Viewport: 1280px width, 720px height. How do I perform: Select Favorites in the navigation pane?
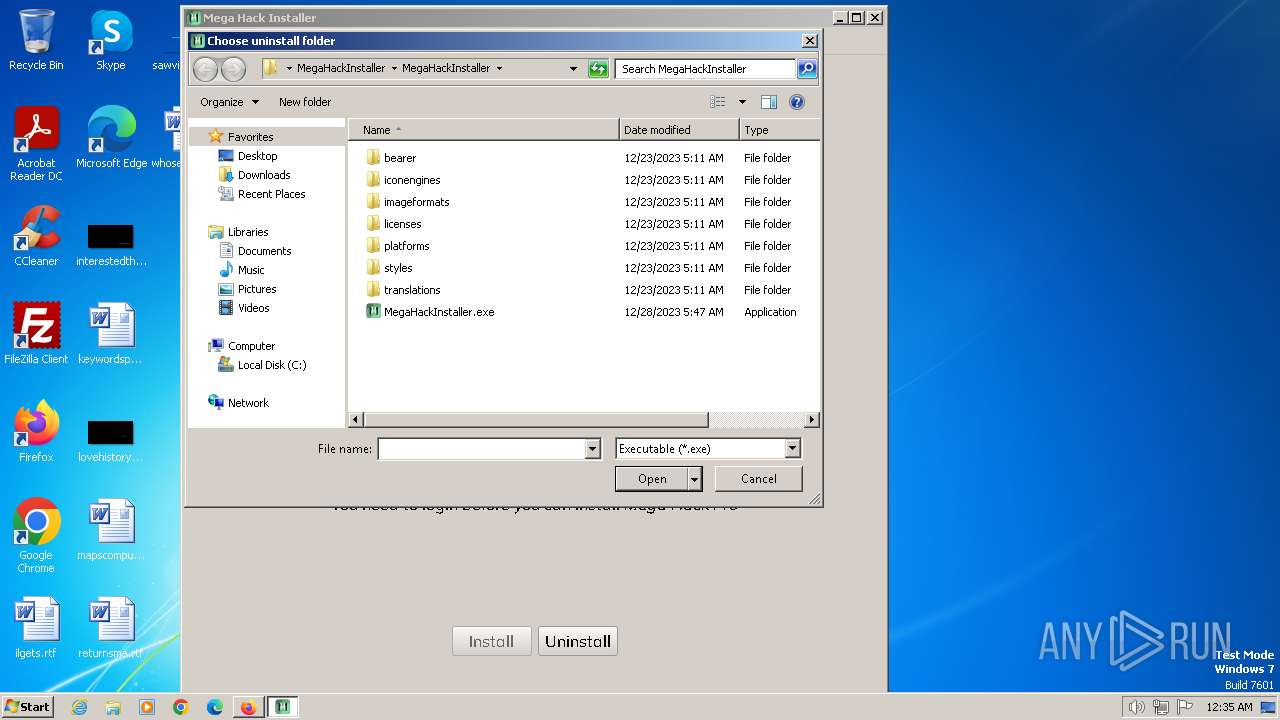(x=250, y=137)
